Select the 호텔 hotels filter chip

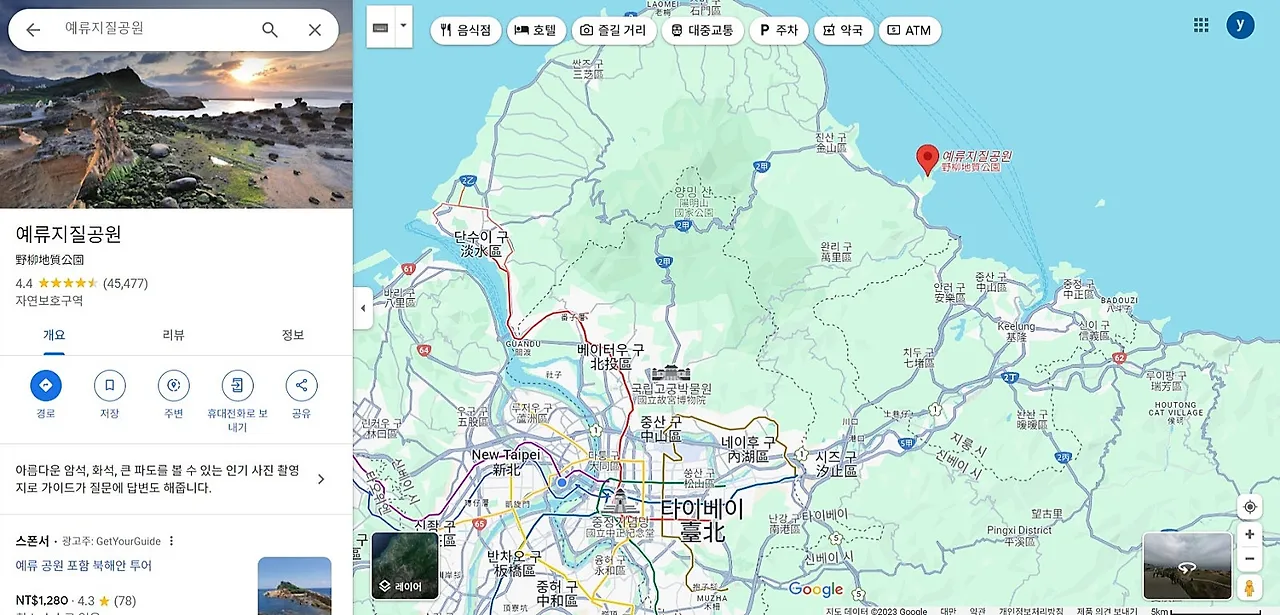[x=536, y=30]
